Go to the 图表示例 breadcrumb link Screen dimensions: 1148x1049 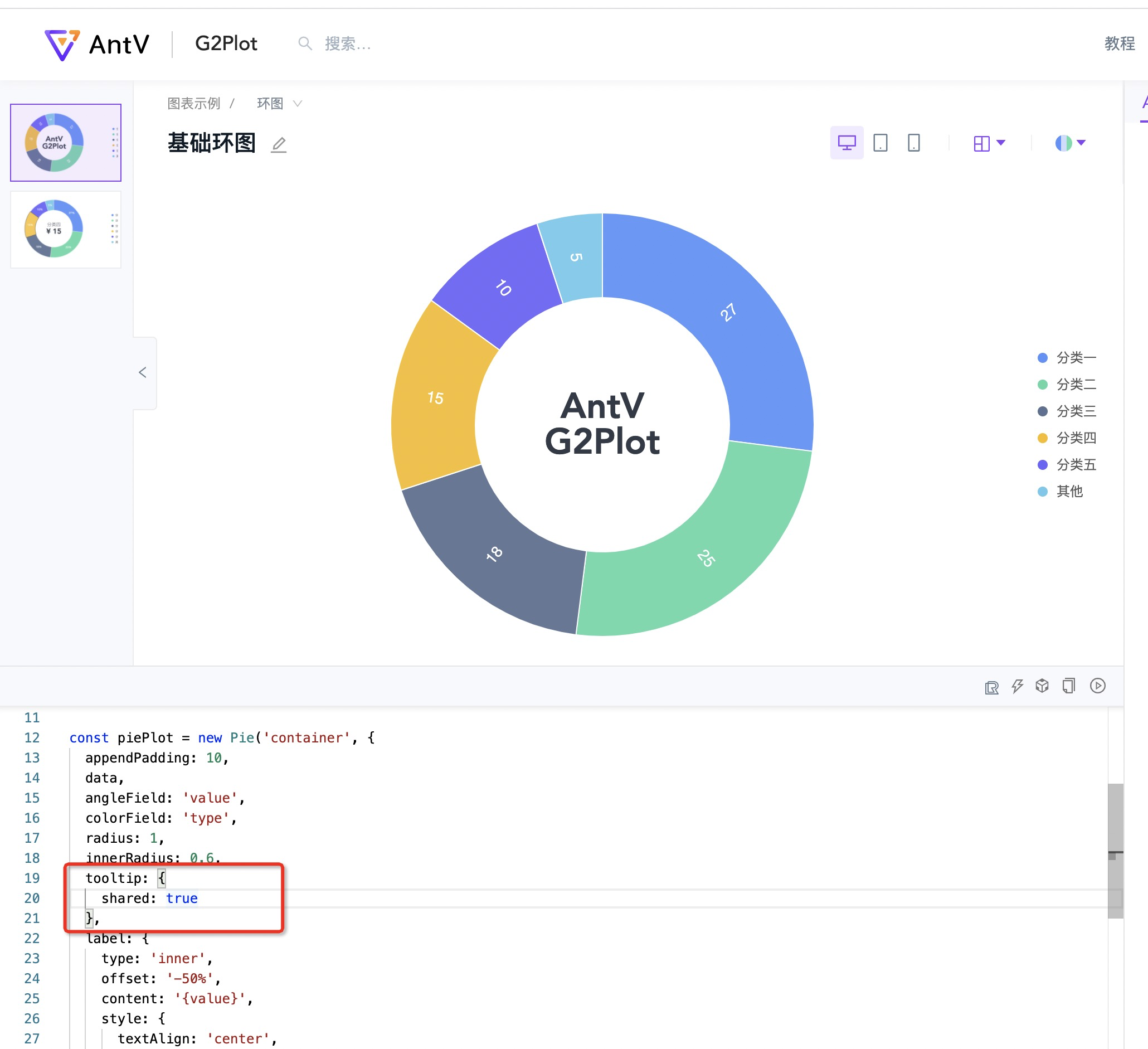(194, 103)
